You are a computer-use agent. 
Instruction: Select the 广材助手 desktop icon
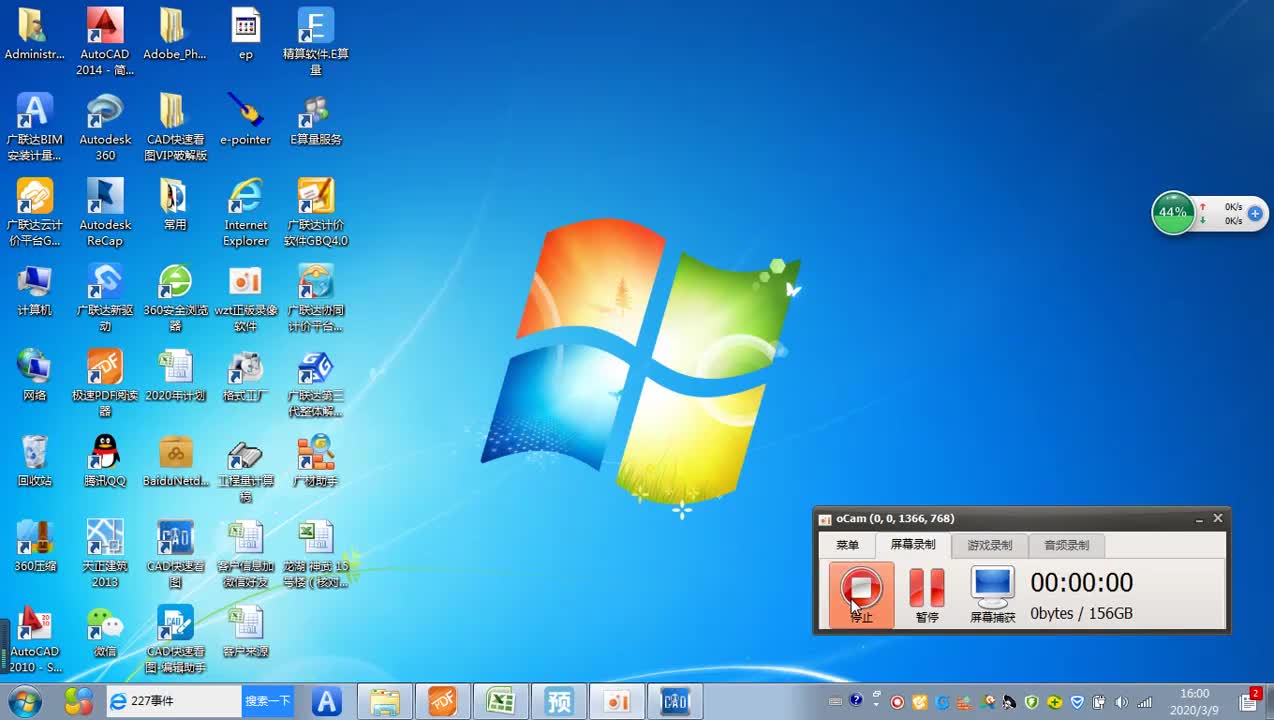click(316, 459)
